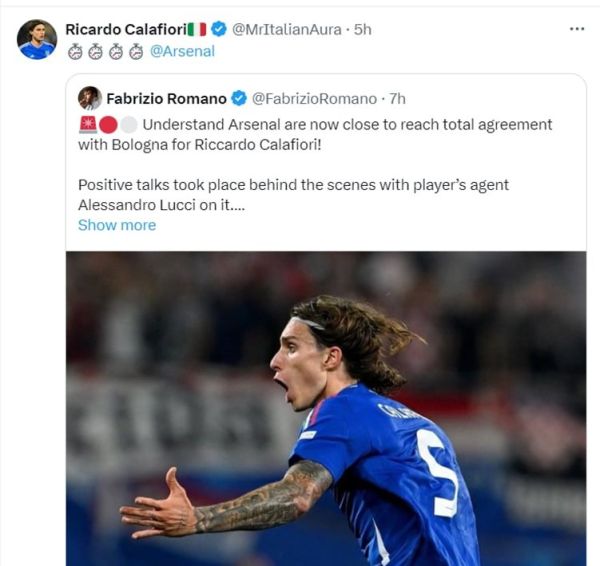Click the white circle emoji before "Understand"
600x566 pixels.
pos(128,125)
